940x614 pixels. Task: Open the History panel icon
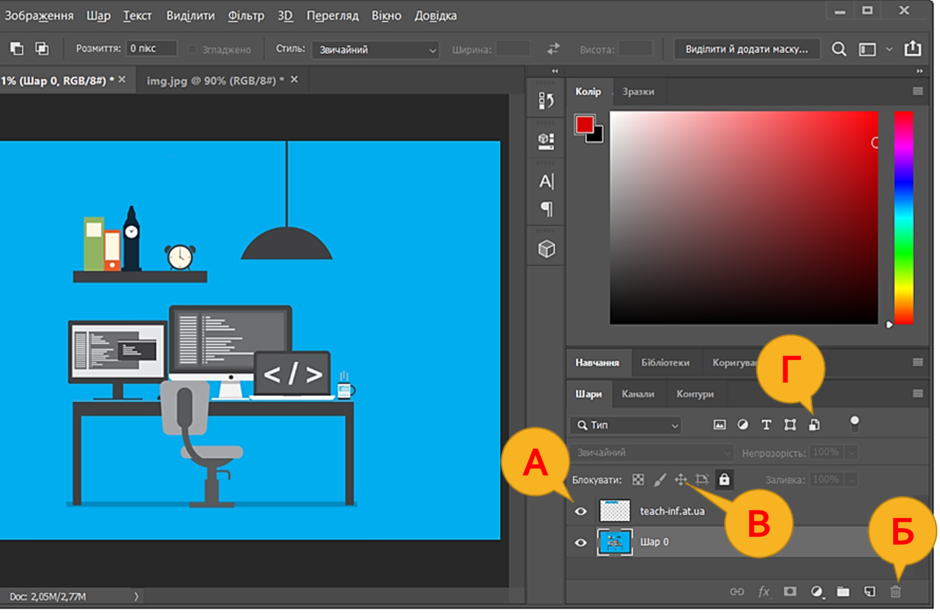(546, 101)
